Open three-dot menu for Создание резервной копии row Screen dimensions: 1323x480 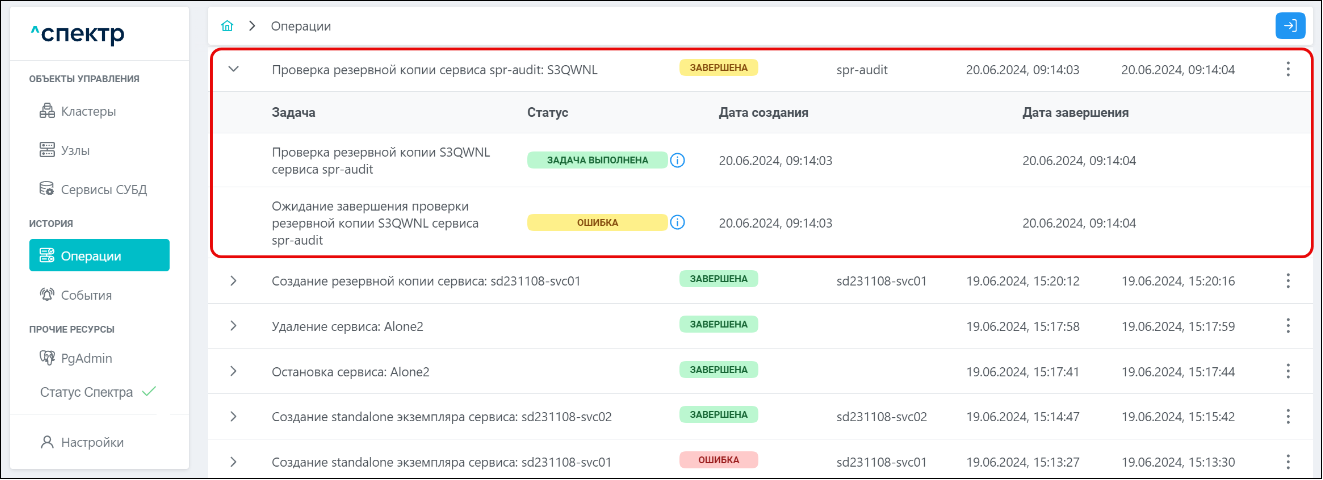1288,281
